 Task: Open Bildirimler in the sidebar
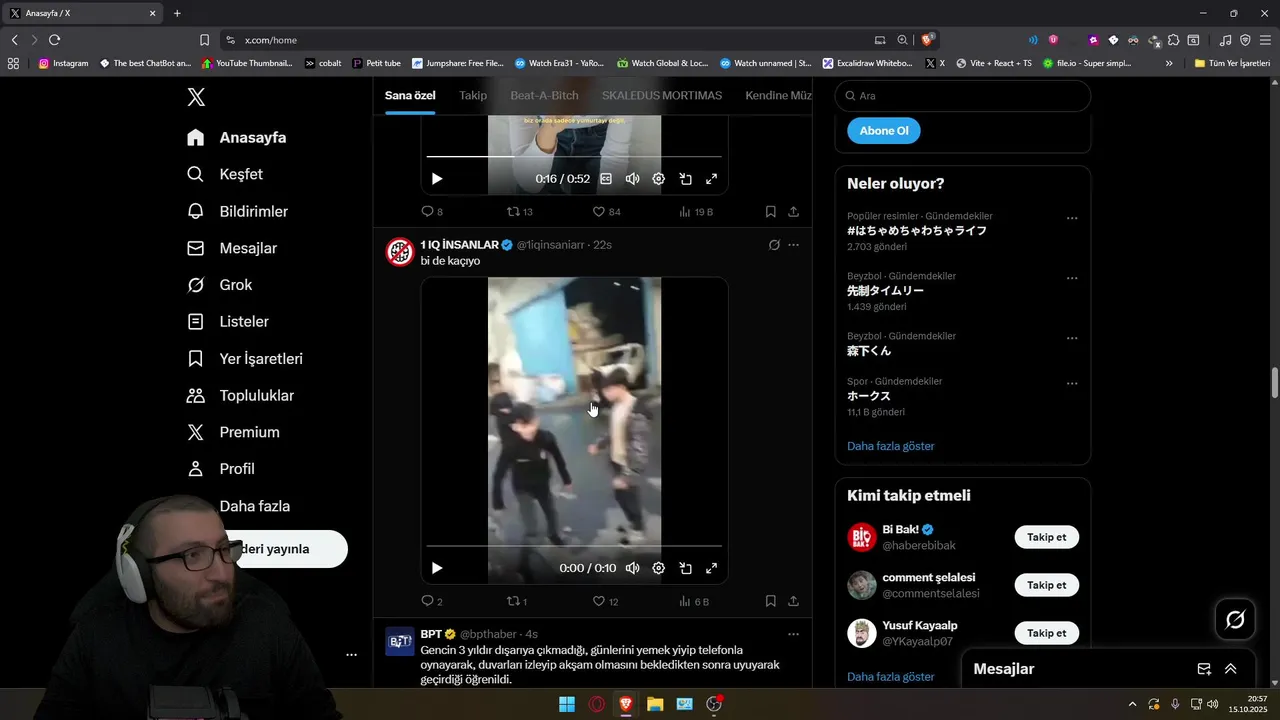coord(238,211)
